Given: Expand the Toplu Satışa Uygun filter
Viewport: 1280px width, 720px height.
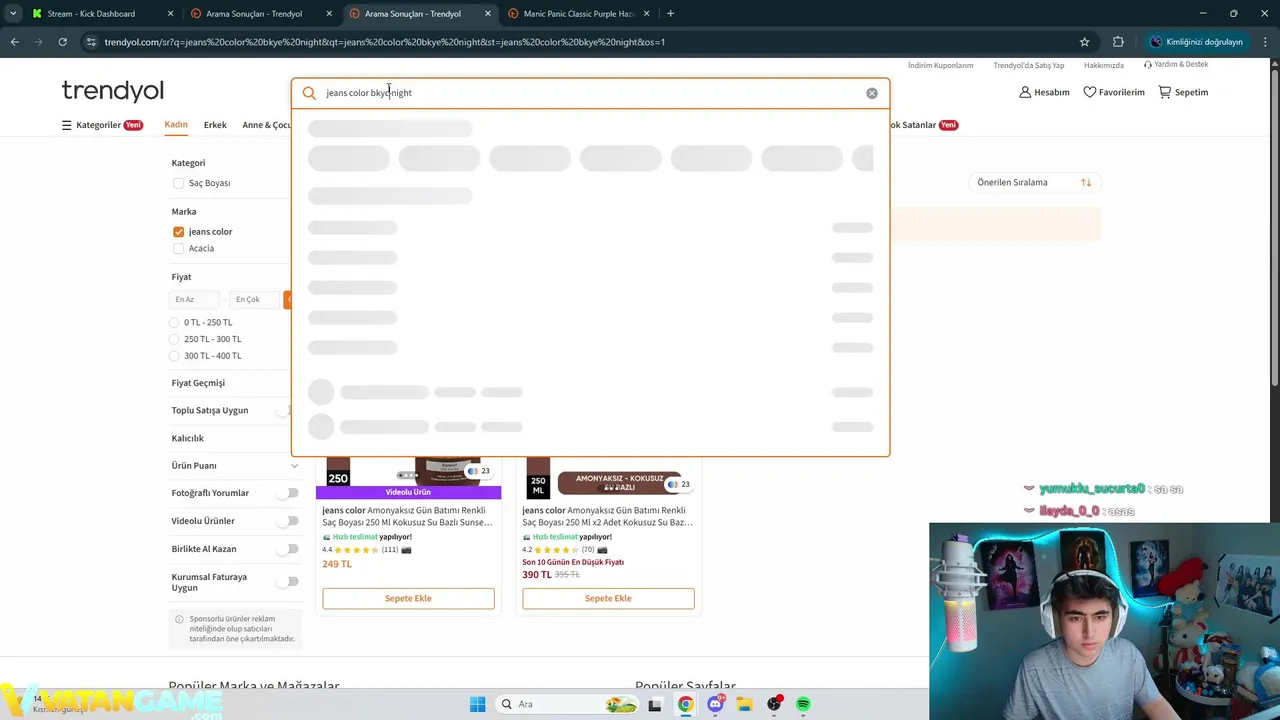Looking at the screenshot, I should tap(210, 410).
